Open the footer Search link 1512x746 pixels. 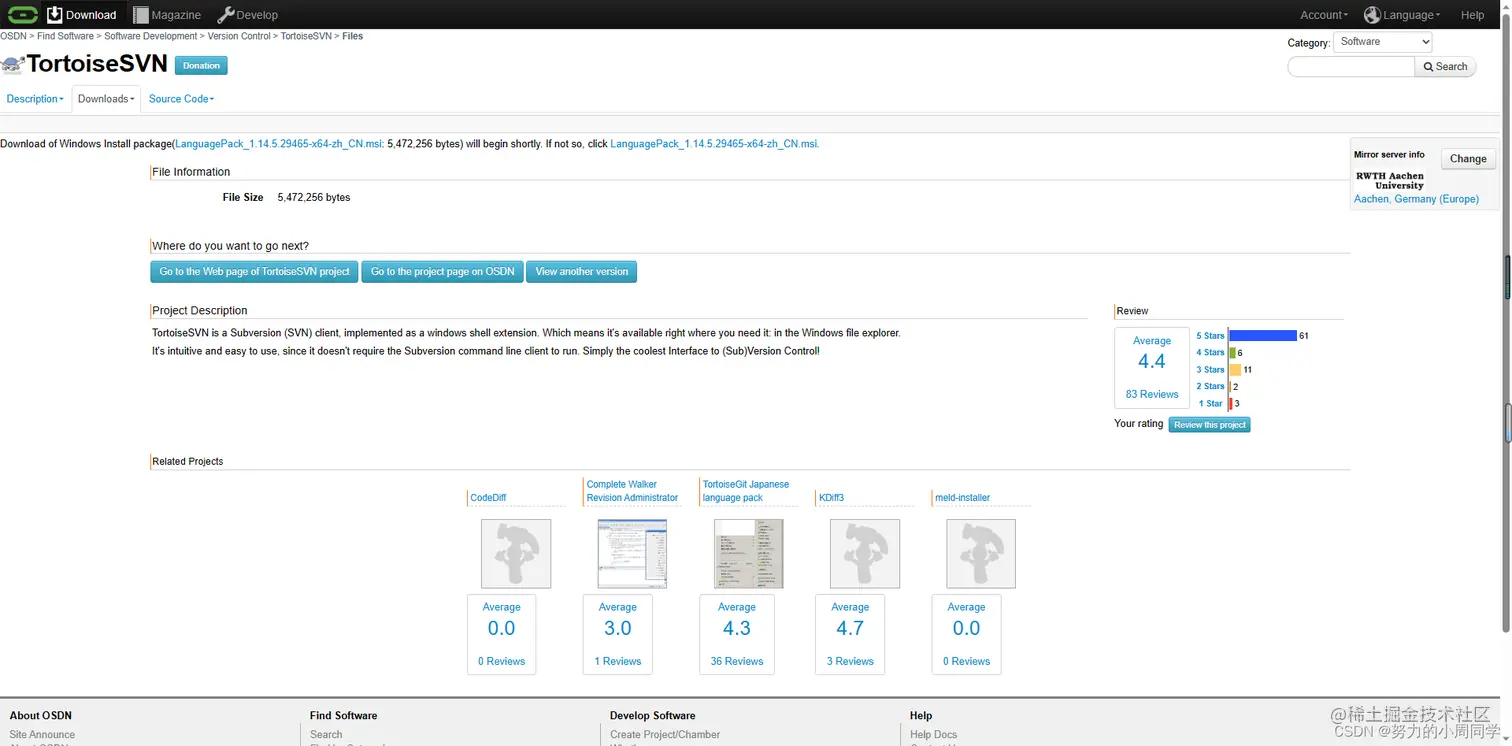click(x=326, y=735)
